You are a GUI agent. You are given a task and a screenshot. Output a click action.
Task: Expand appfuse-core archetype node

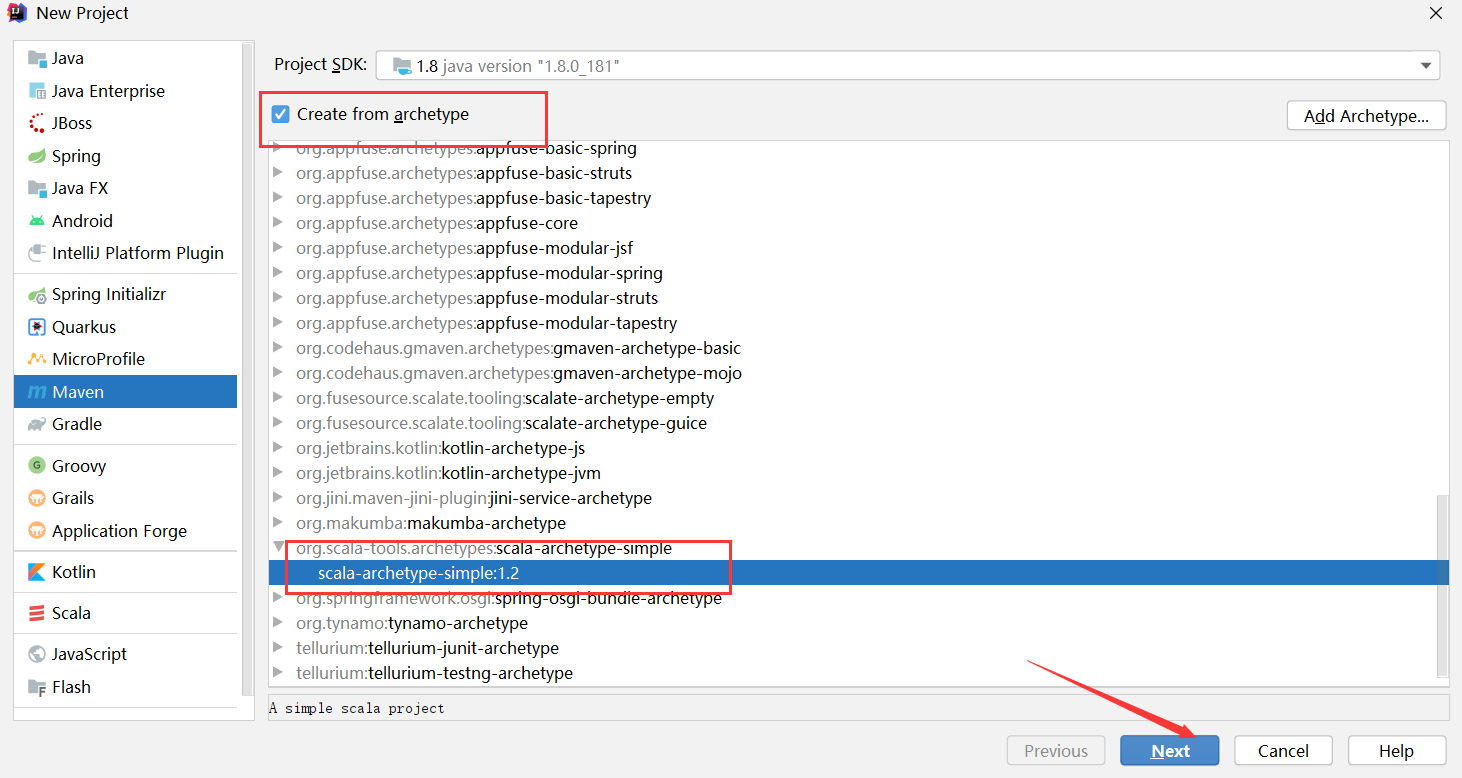tap(278, 223)
